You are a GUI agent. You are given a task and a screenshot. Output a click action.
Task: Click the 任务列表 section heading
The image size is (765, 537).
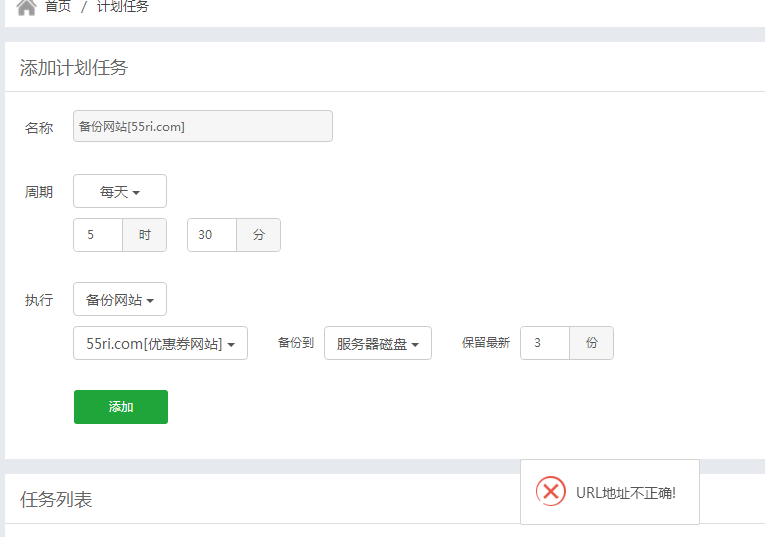coord(56,499)
